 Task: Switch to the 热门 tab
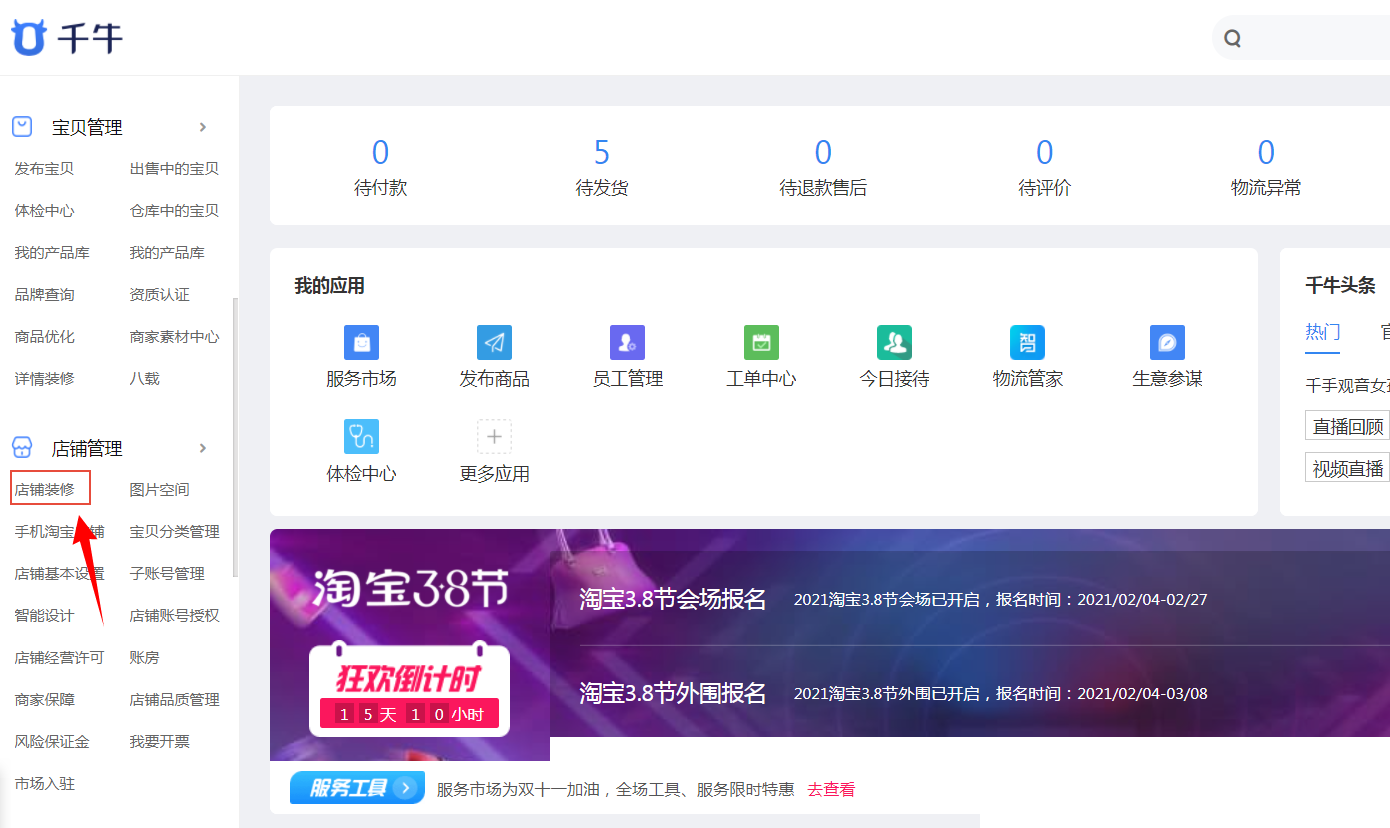coord(1323,332)
